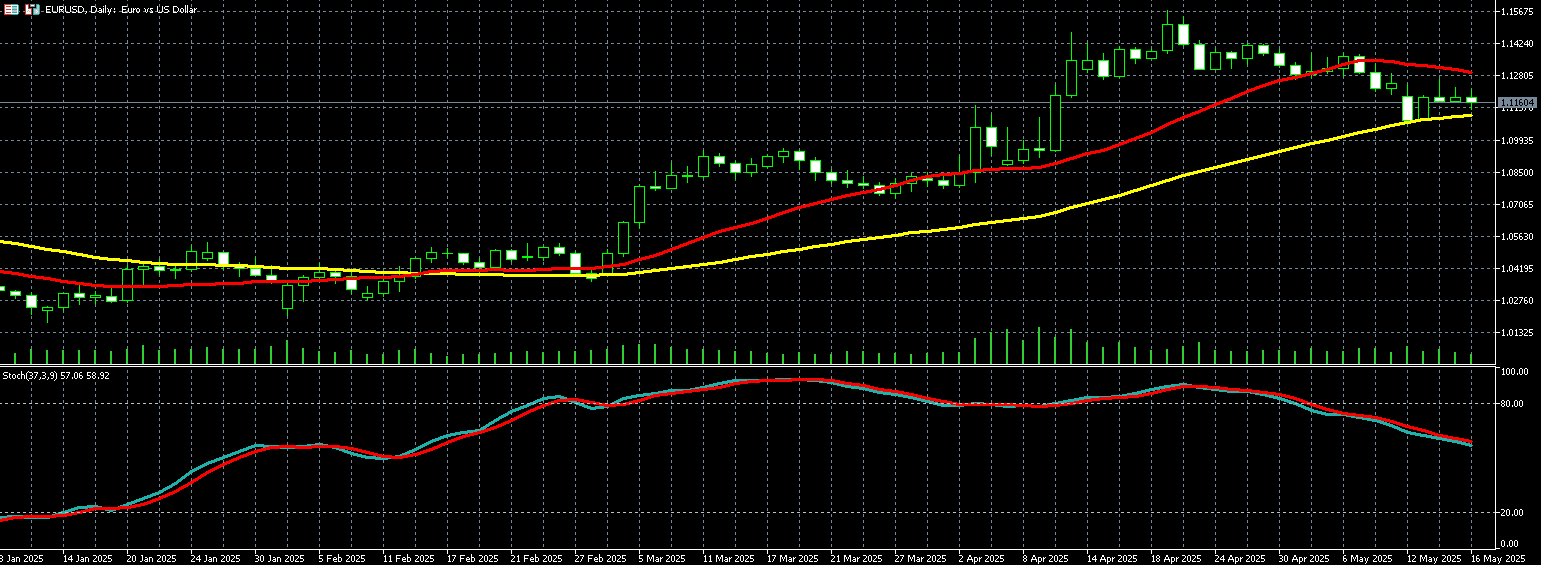The height and width of the screenshot is (565, 1541).
Task: Click the 18 Apr 2025 date label
Action: [x=1176, y=558]
